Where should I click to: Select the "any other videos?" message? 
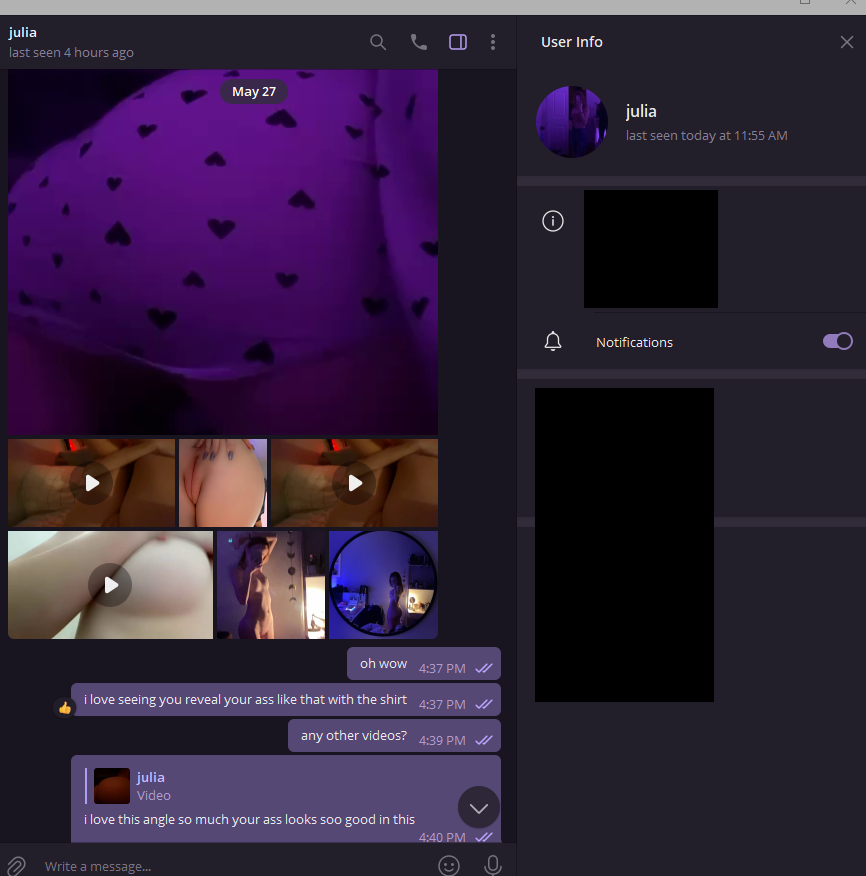point(394,736)
